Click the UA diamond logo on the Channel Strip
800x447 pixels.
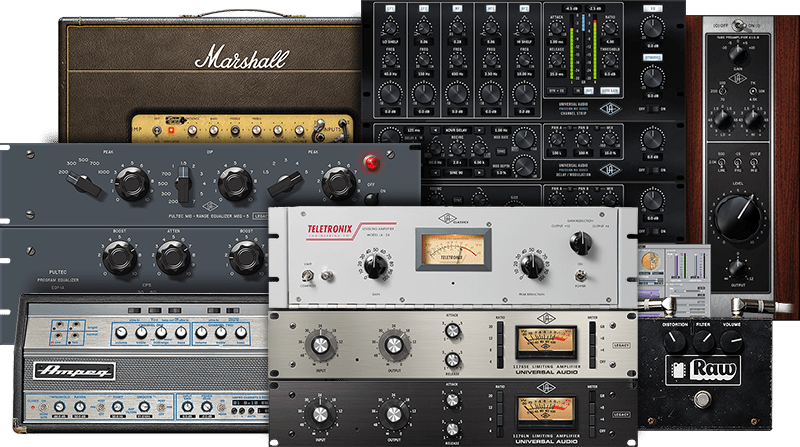click(610, 108)
